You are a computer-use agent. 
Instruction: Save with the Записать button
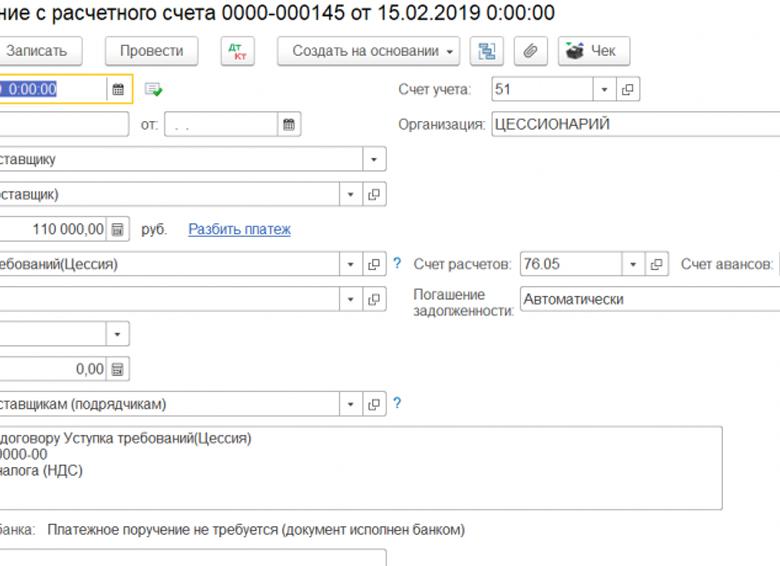pos(39,51)
